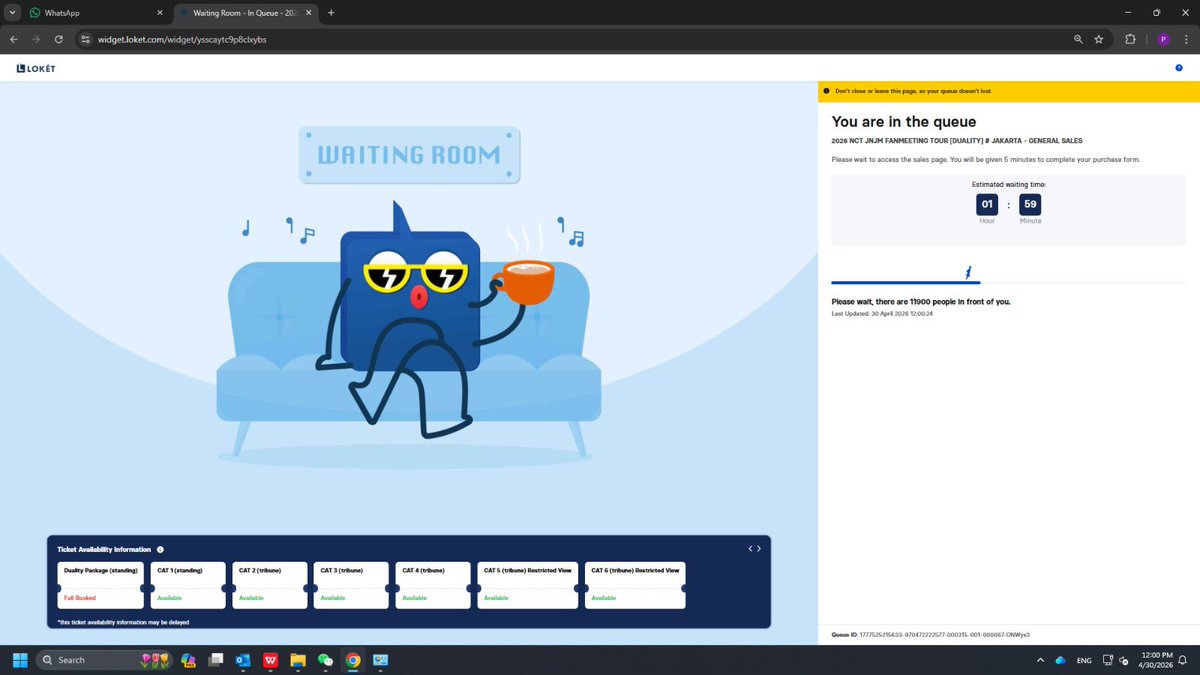View site information icon in address bar

pyautogui.click(x=86, y=39)
